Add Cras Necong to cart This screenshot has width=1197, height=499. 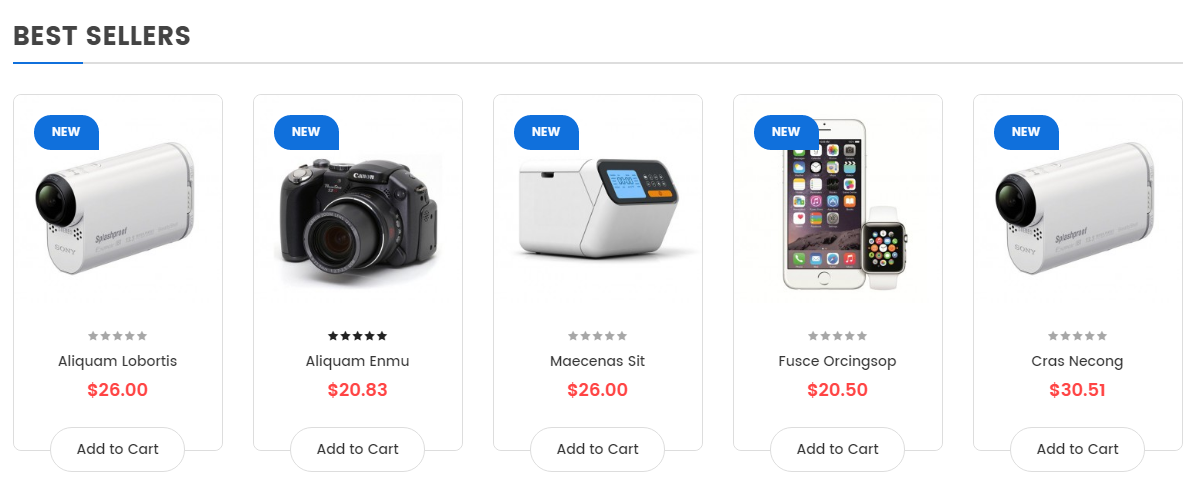click(x=1077, y=449)
